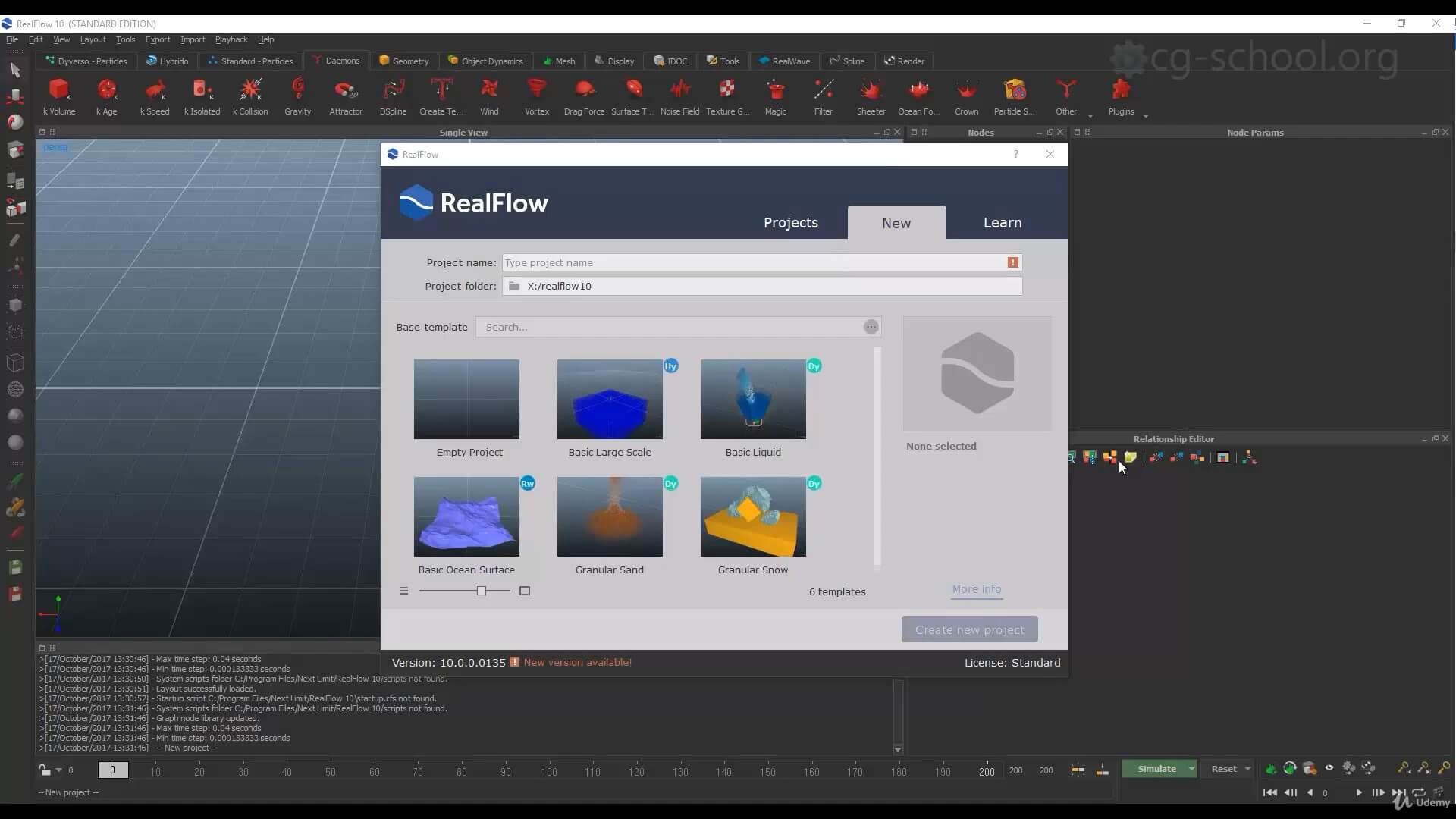Open the Plugins dropdown arrow
Image resolution: width=1456 pixels, height=819 pixels.
(x=1146, y=115)
